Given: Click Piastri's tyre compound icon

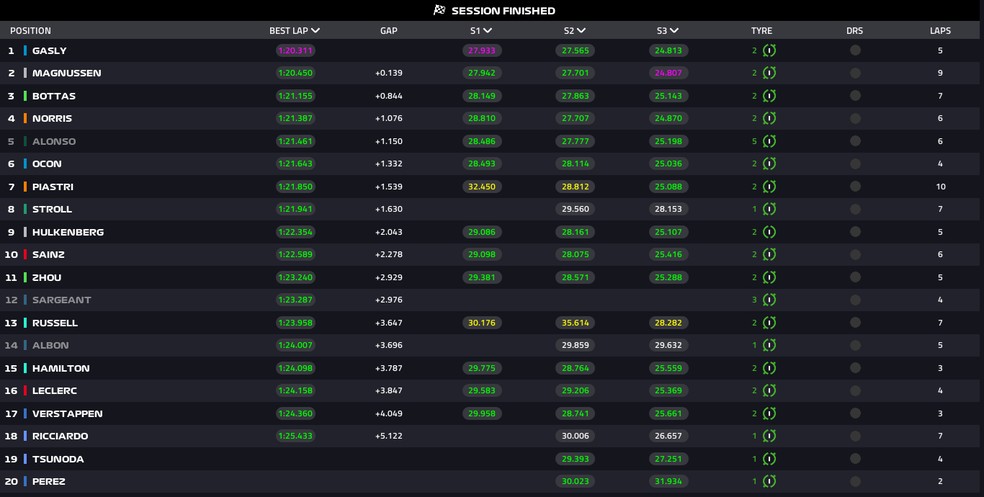Looking at the screenshot, I should [769, 186].
